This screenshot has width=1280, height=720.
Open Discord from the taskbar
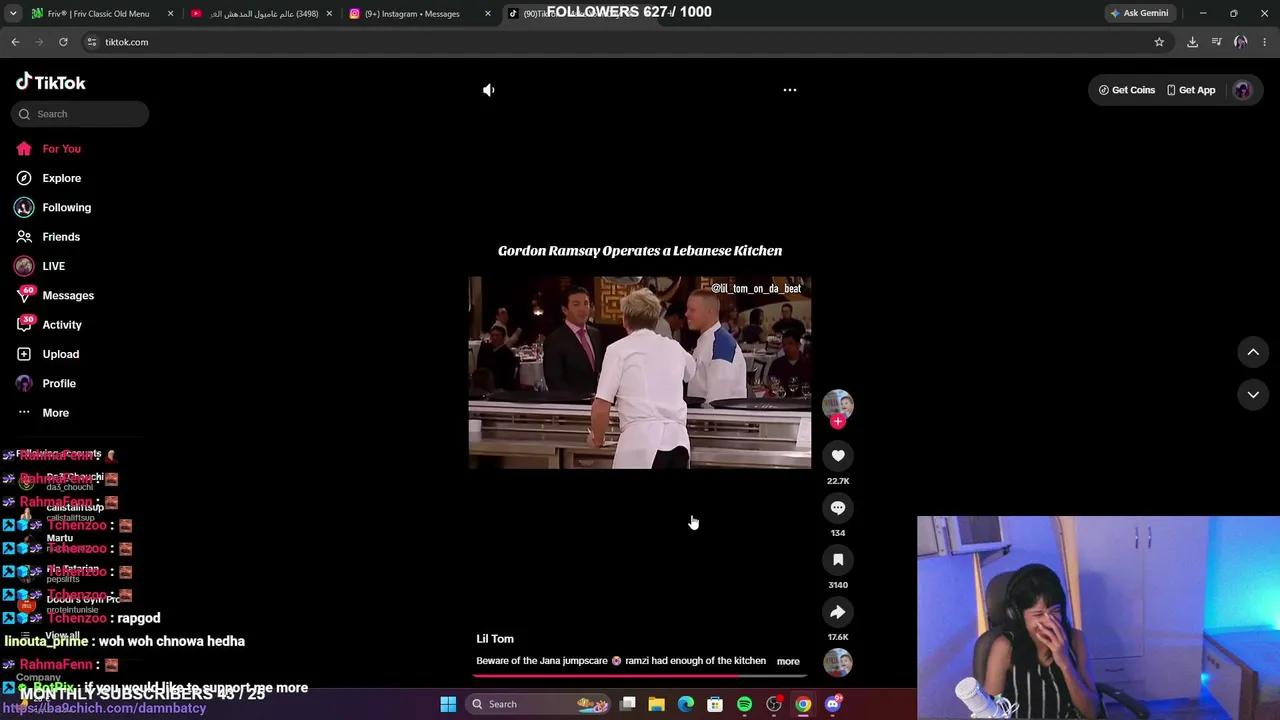(833, 704)
